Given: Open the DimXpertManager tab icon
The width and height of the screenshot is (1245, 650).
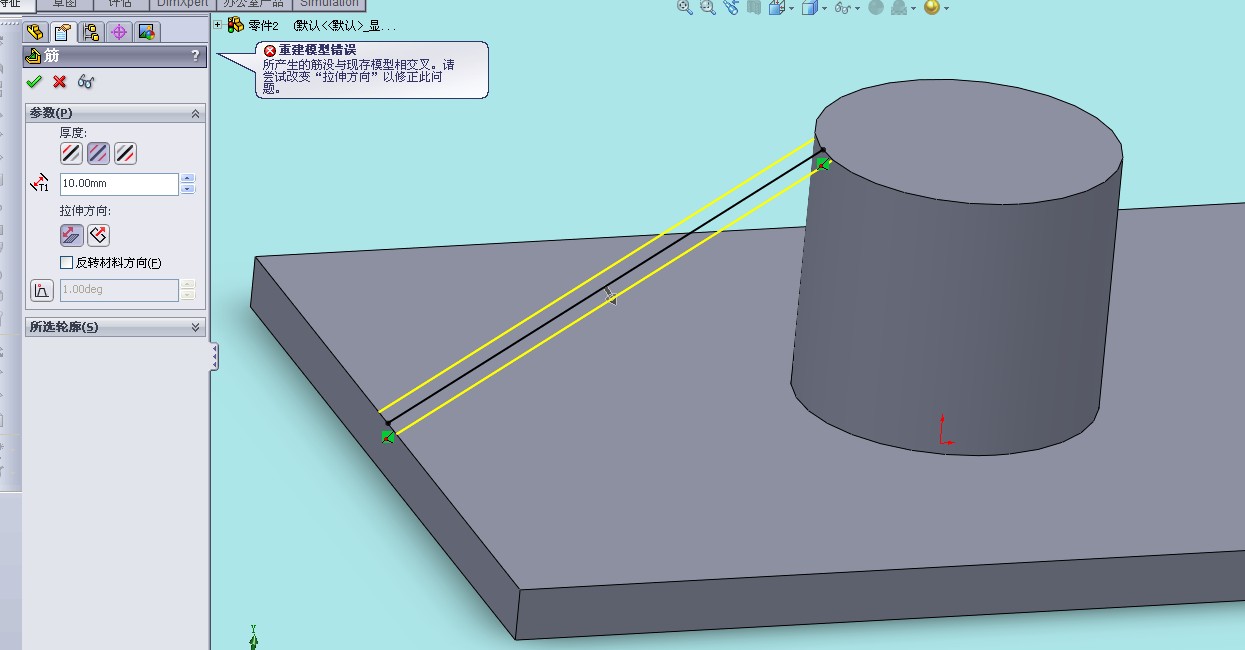Looking at the screenshot, I should pyautogui.click(x=119, y=32).
